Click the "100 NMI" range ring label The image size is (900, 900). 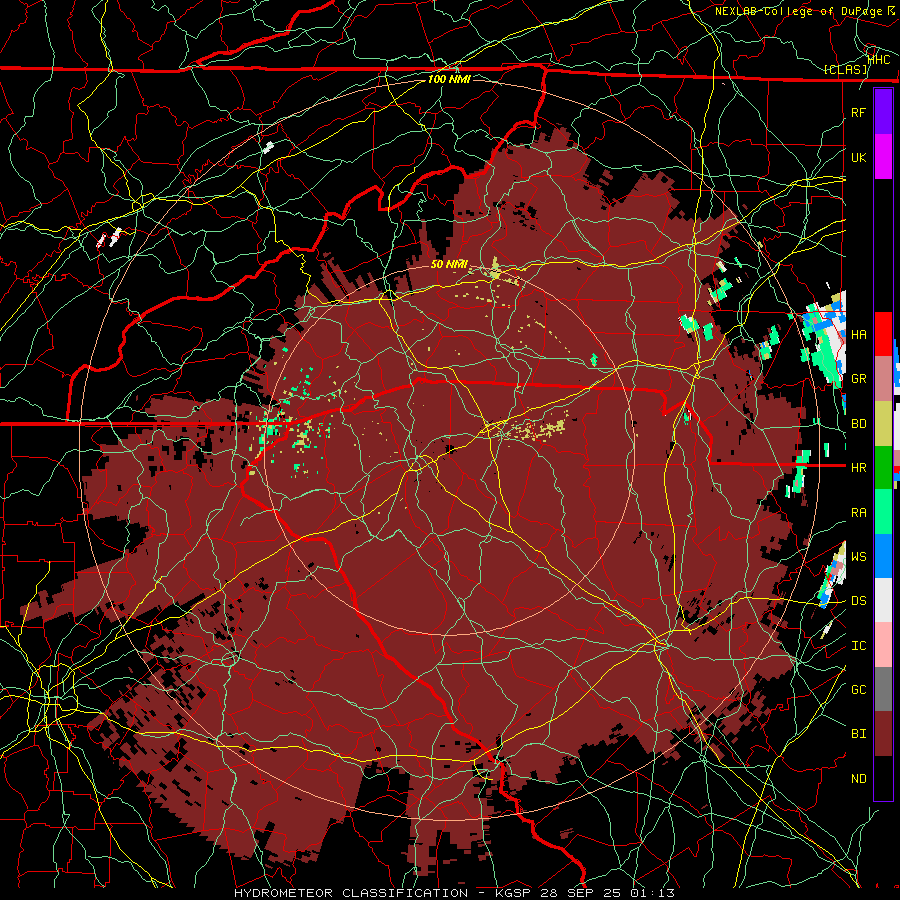click(x=449, y=79)
